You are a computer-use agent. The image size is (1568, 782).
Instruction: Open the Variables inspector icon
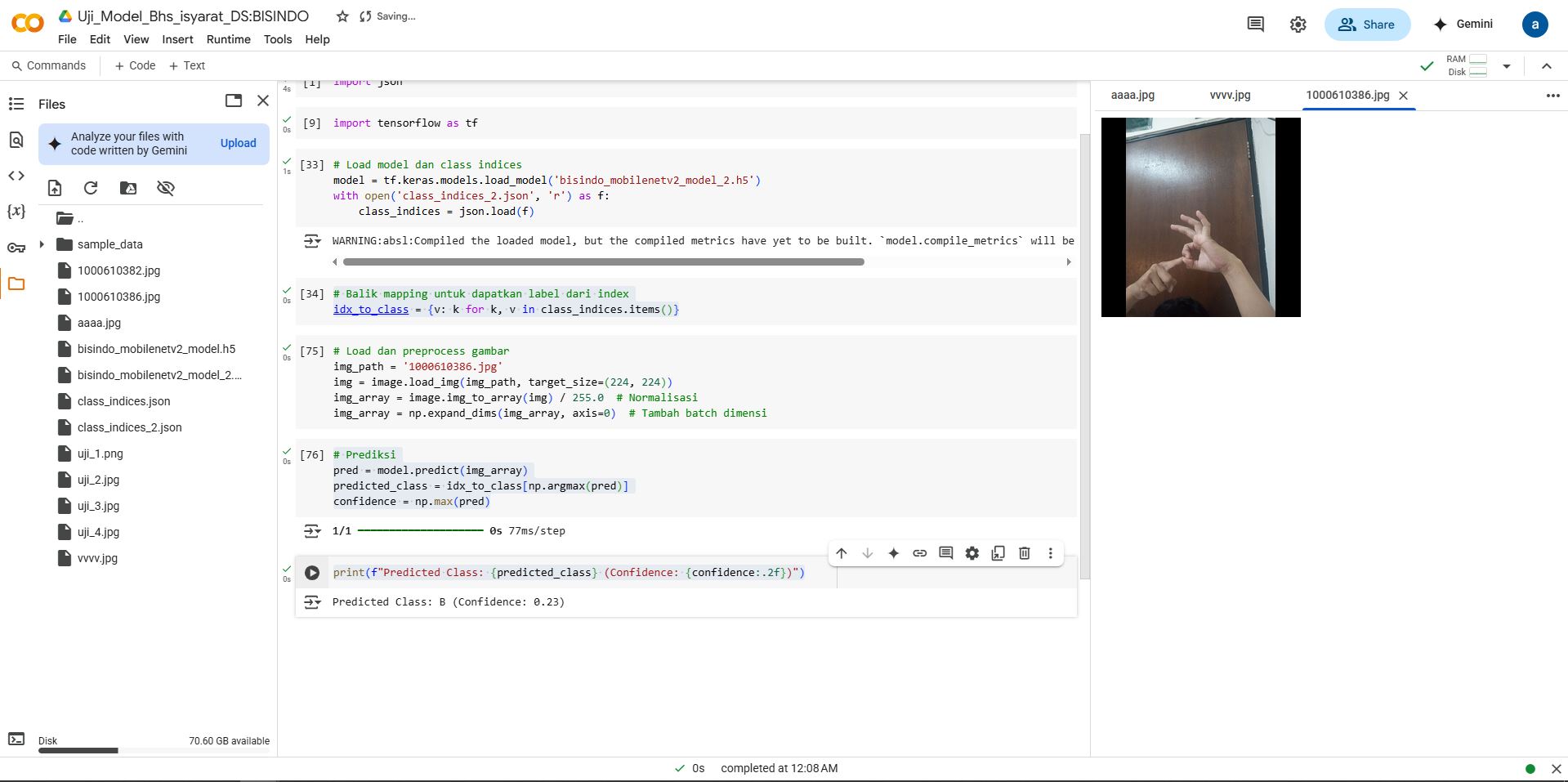tap(16, 212)
